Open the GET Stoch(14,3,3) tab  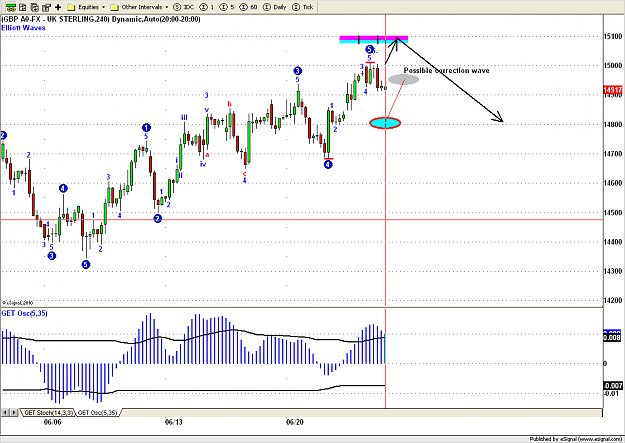coord(48,412)
